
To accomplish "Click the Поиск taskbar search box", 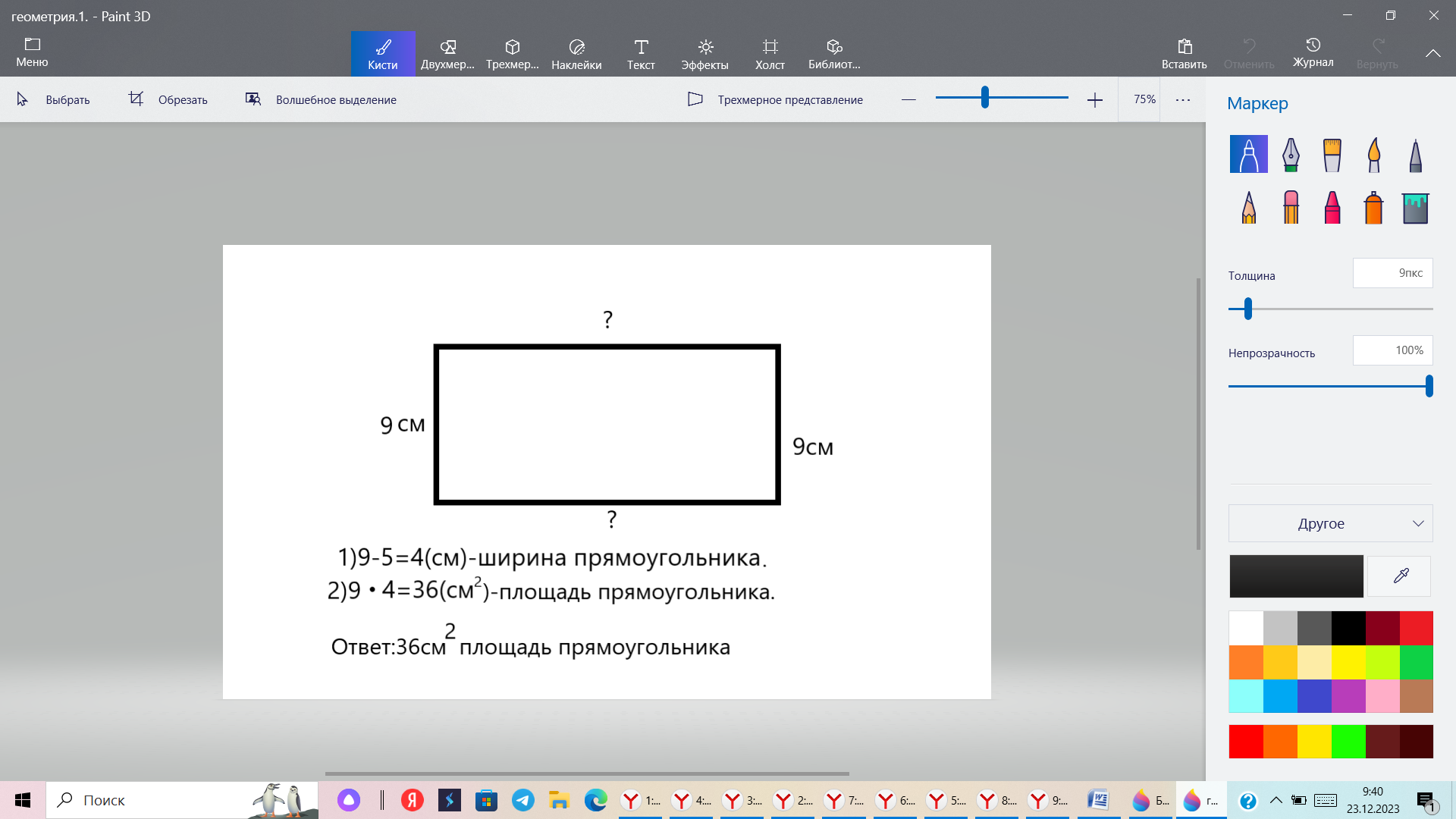I will point(182,800).
